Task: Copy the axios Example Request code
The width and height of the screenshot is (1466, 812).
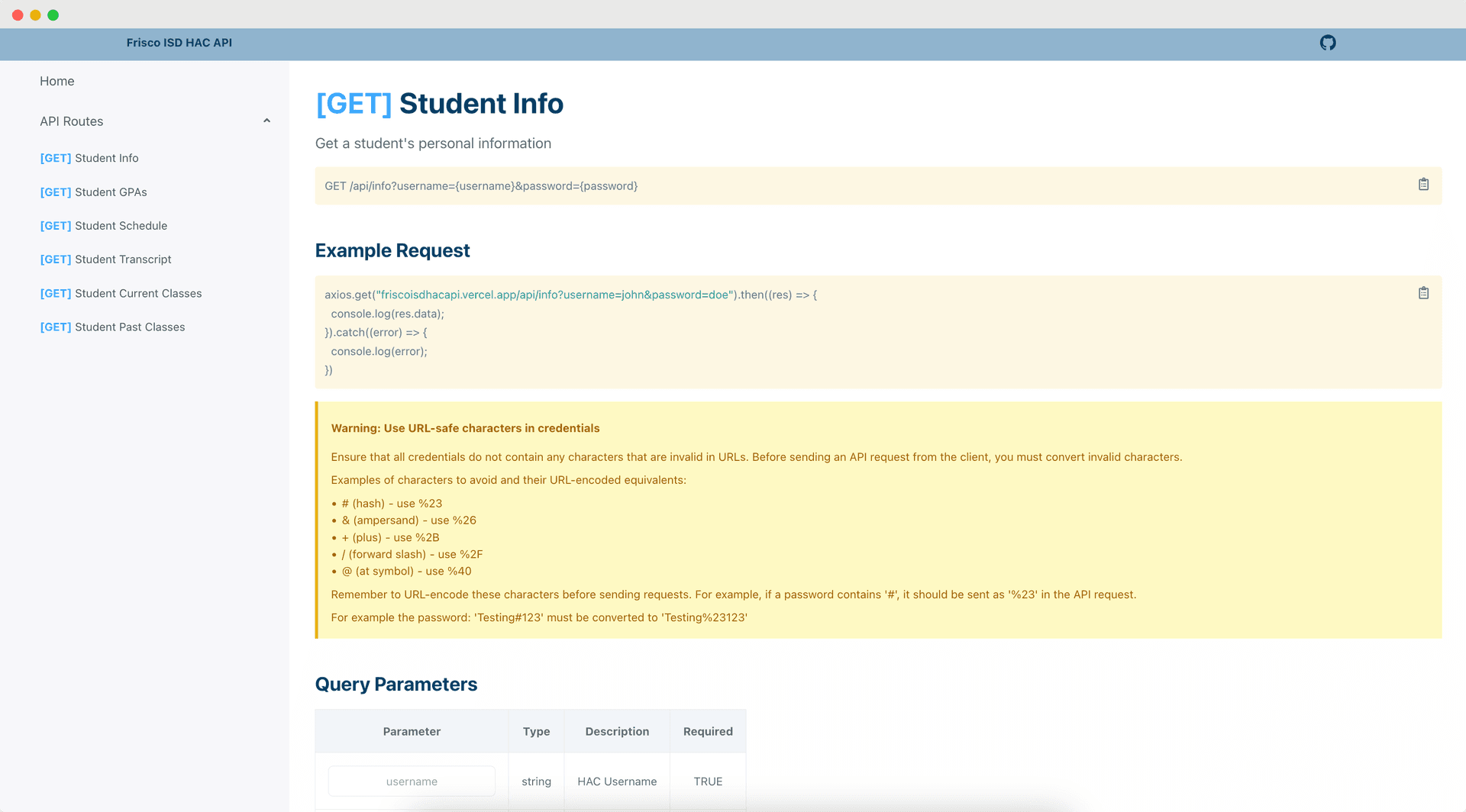Action: 1423,292
